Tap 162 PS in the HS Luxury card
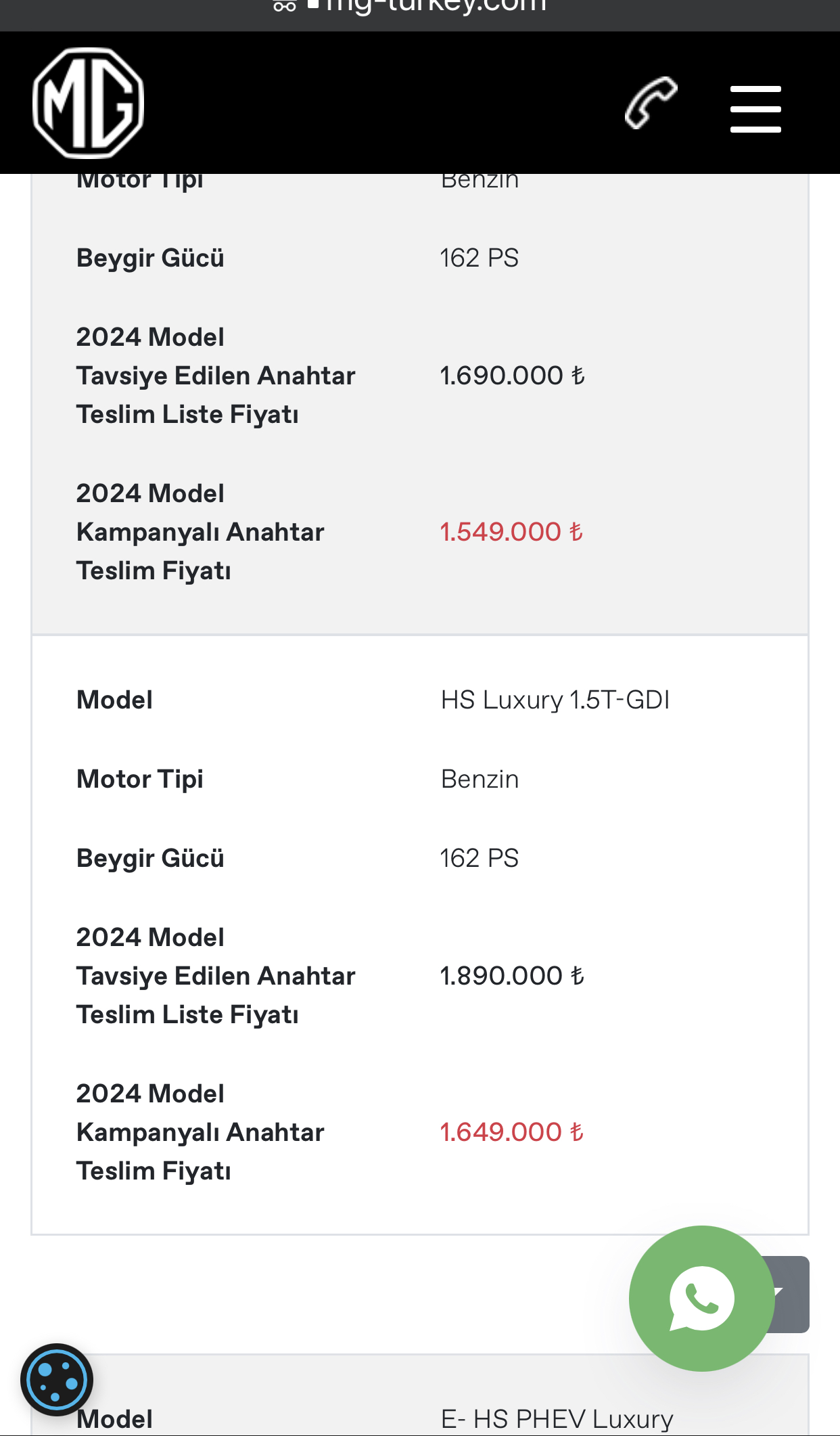The height and width of the screenshot is (1436, 840). (479, 858)
